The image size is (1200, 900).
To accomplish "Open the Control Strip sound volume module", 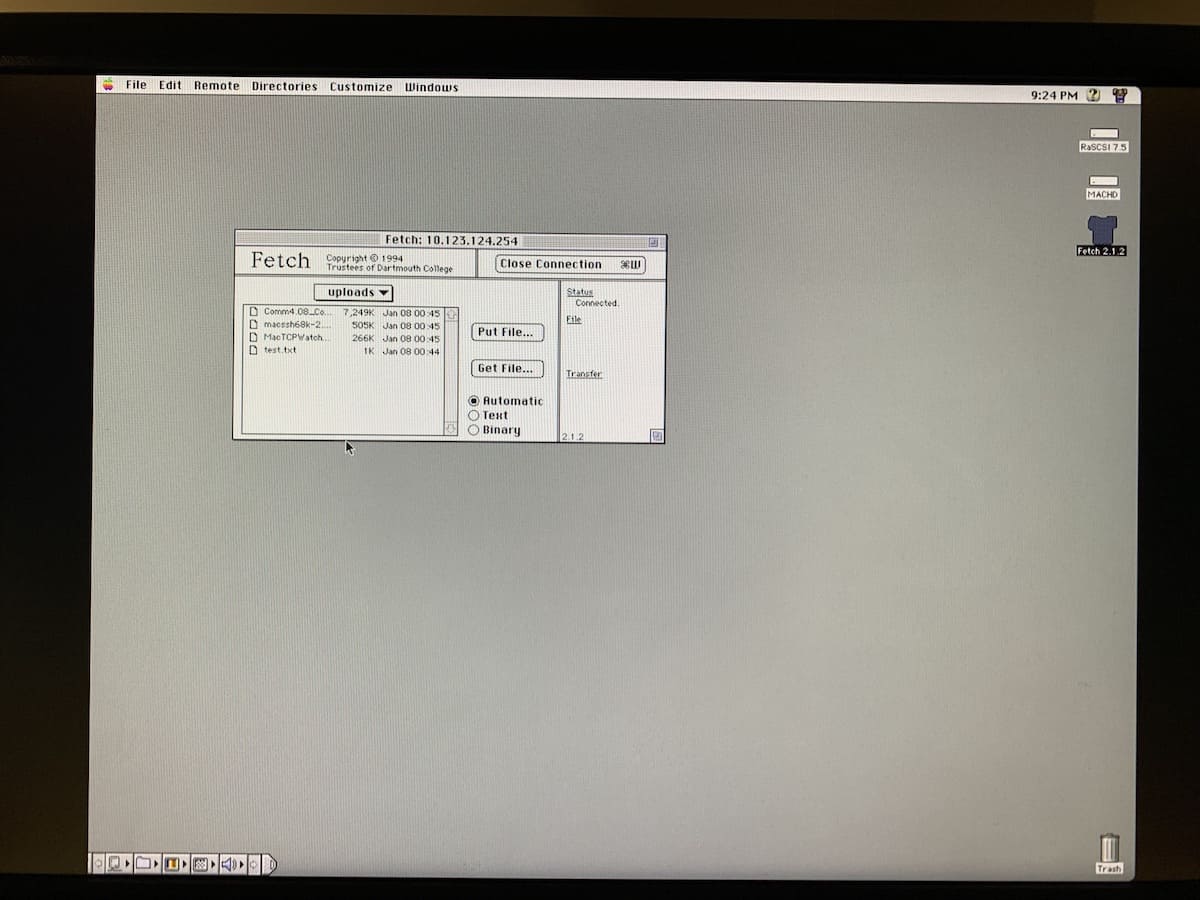I will pos(233,862).
